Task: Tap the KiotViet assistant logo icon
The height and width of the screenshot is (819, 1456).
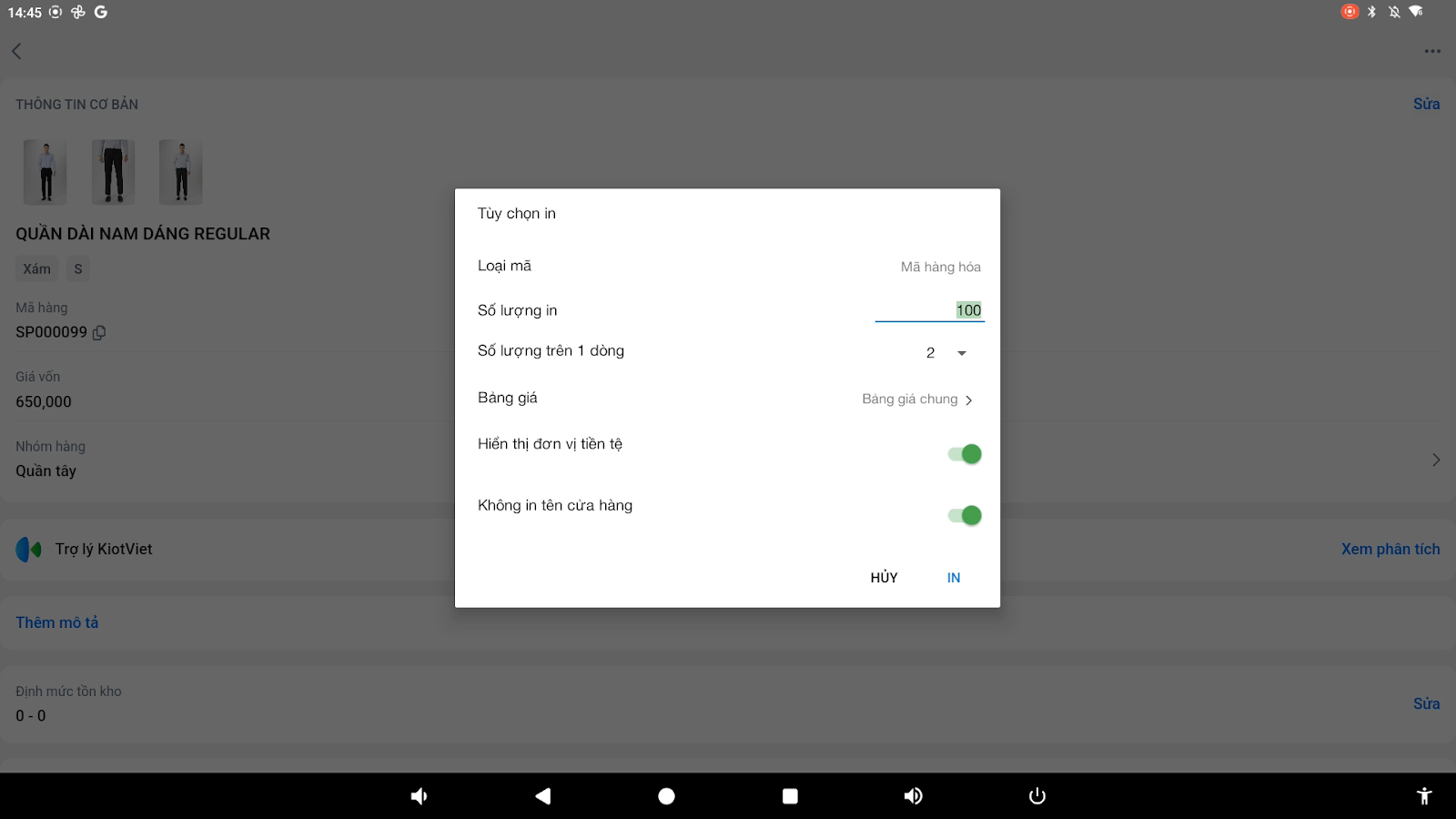Action: coord(29,549)
